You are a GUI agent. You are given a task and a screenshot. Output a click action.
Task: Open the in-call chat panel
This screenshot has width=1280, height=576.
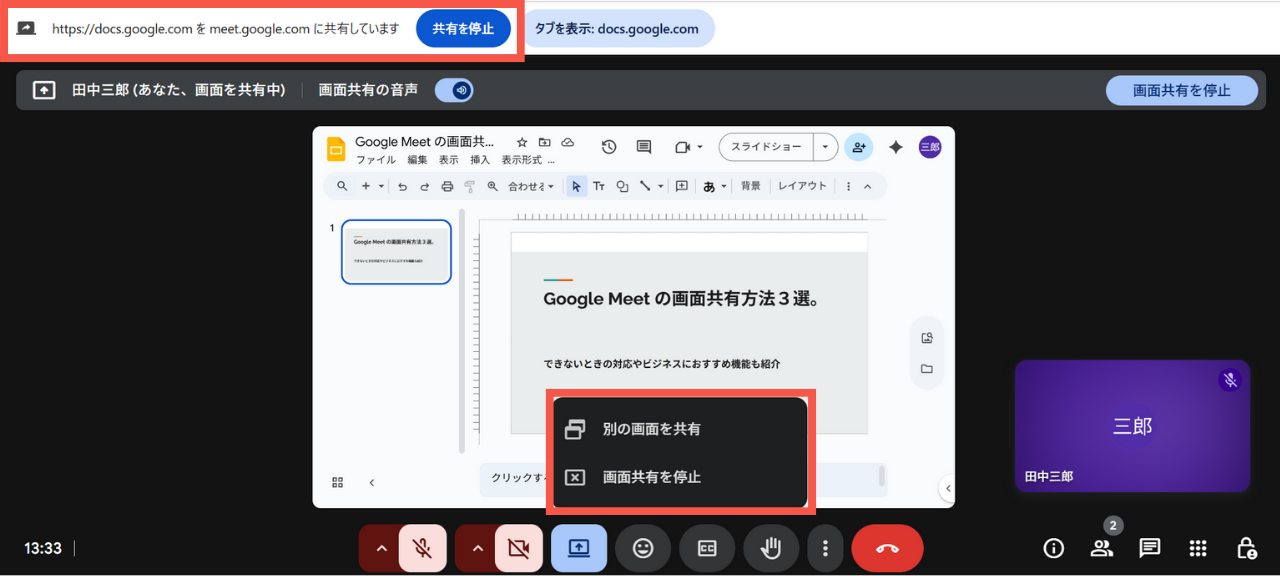[1150, 548]
